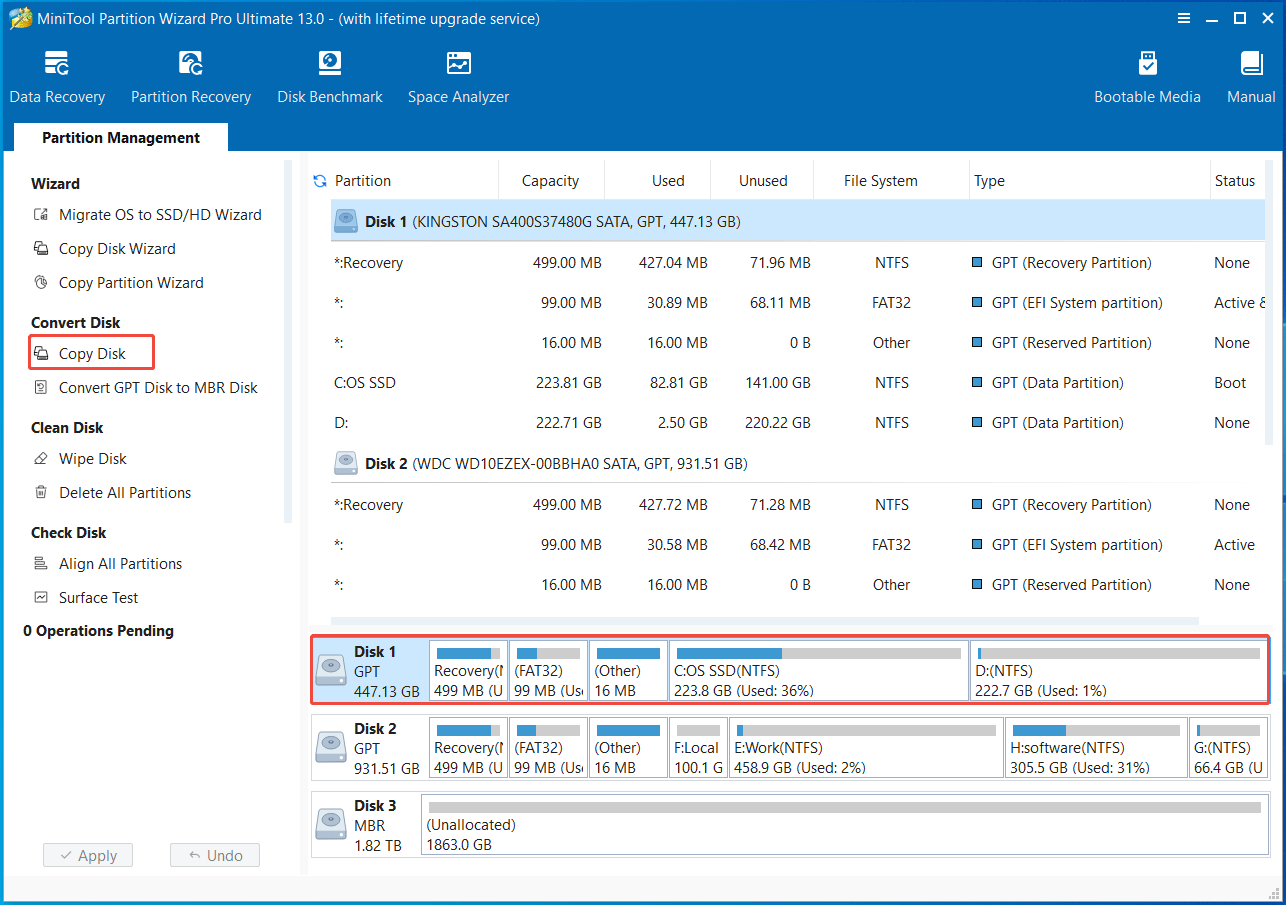Launch Partition Recovery

(x=190, y=75)
